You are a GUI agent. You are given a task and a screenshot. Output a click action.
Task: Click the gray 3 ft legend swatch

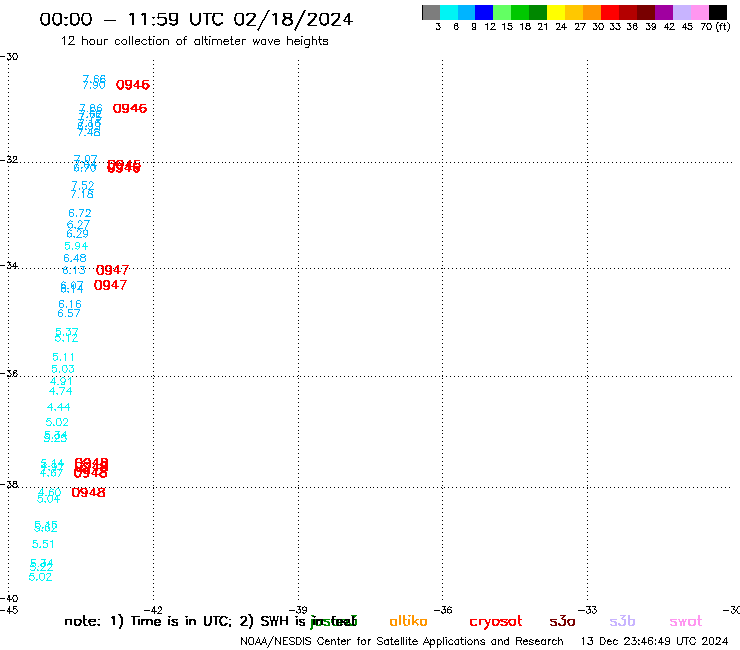click(x=431, y=12)
